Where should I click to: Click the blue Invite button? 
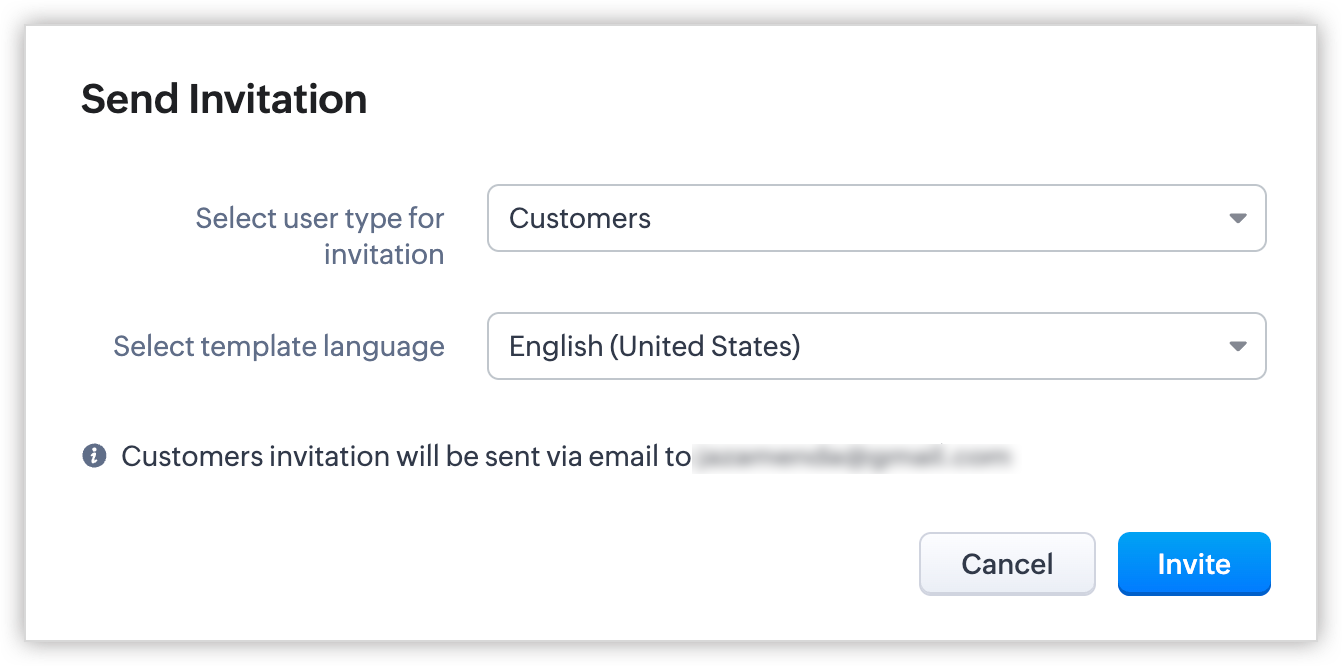click(x=1193, y=564)
